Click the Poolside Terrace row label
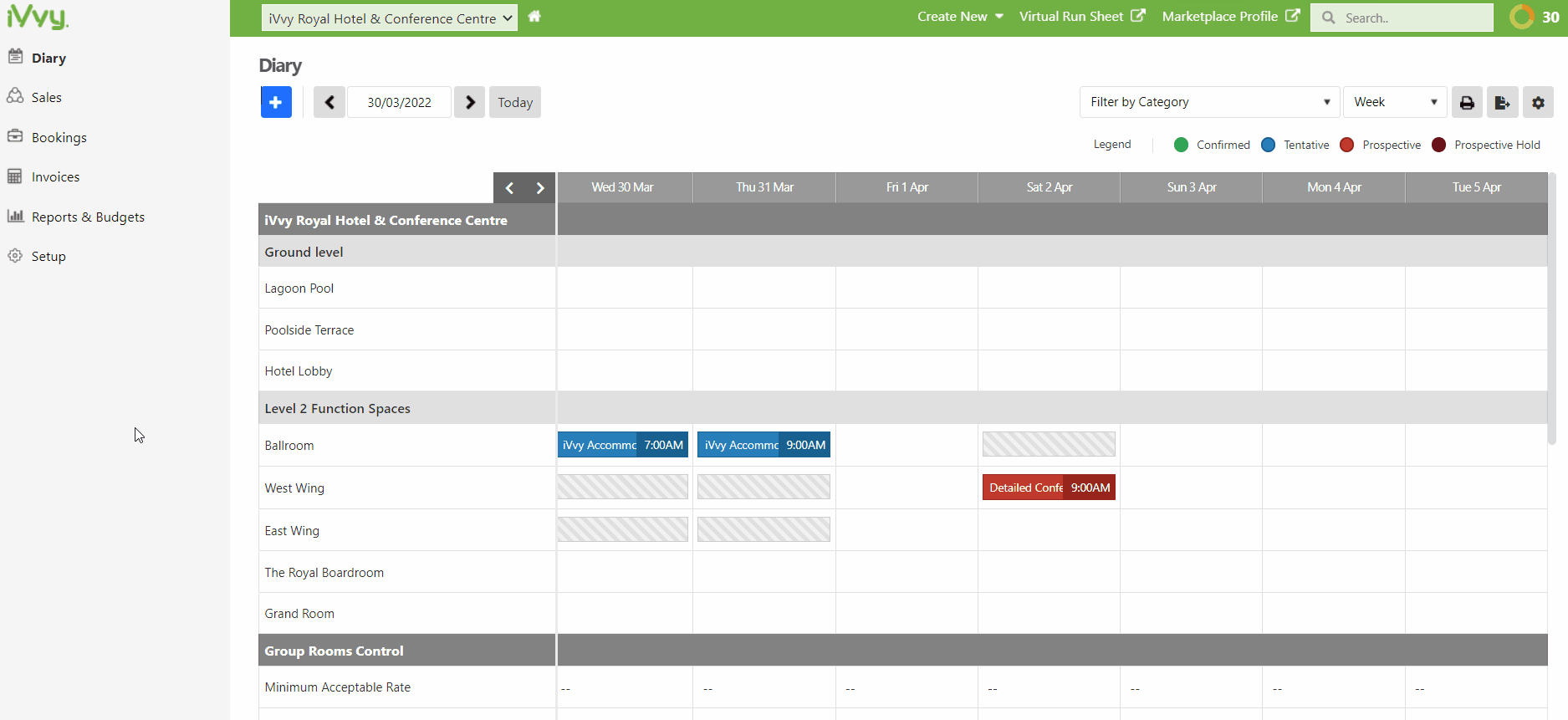The width and height of the screenshot is (1568, 720). coord(309,330)
